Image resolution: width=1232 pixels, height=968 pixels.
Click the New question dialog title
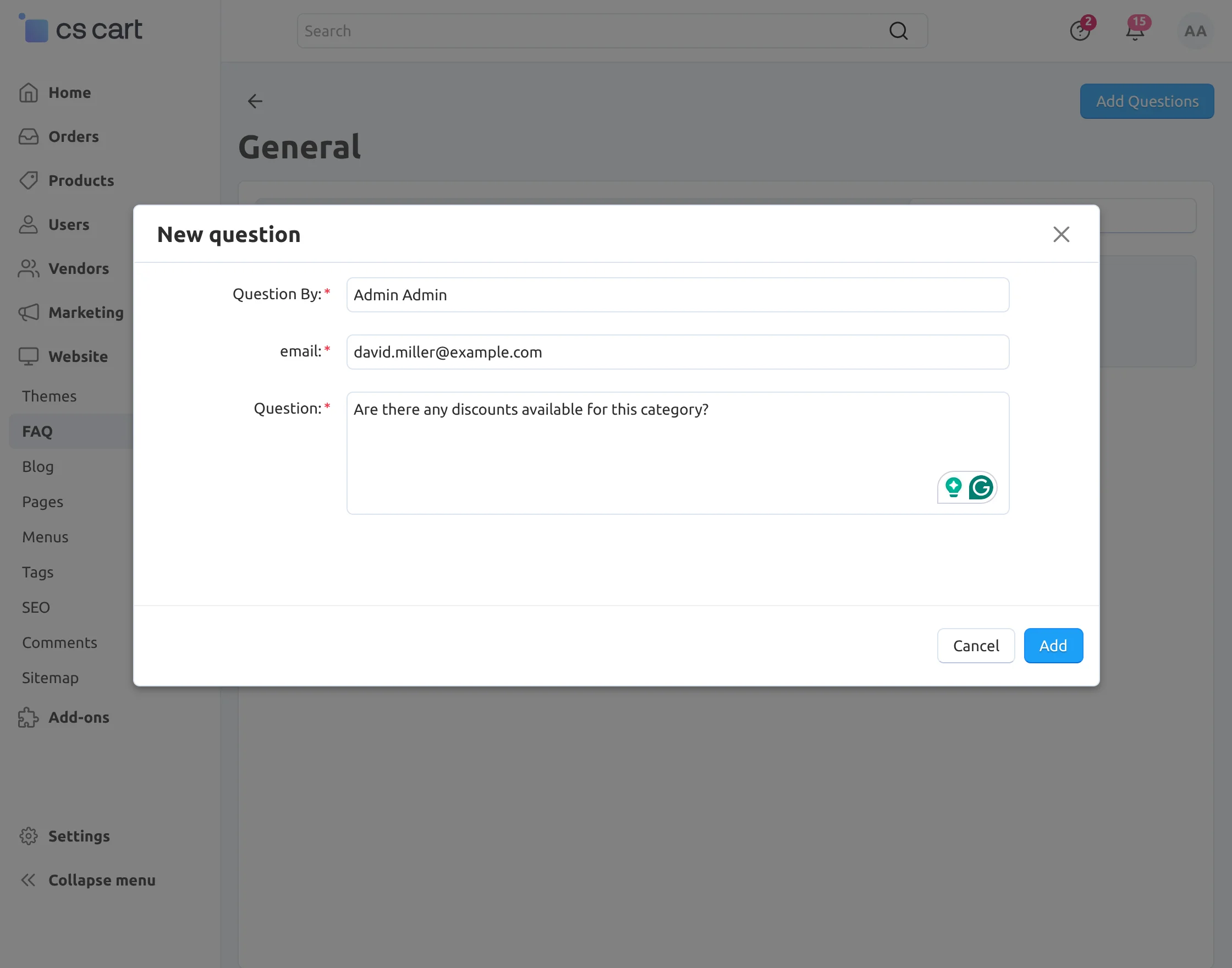[229, 235]
